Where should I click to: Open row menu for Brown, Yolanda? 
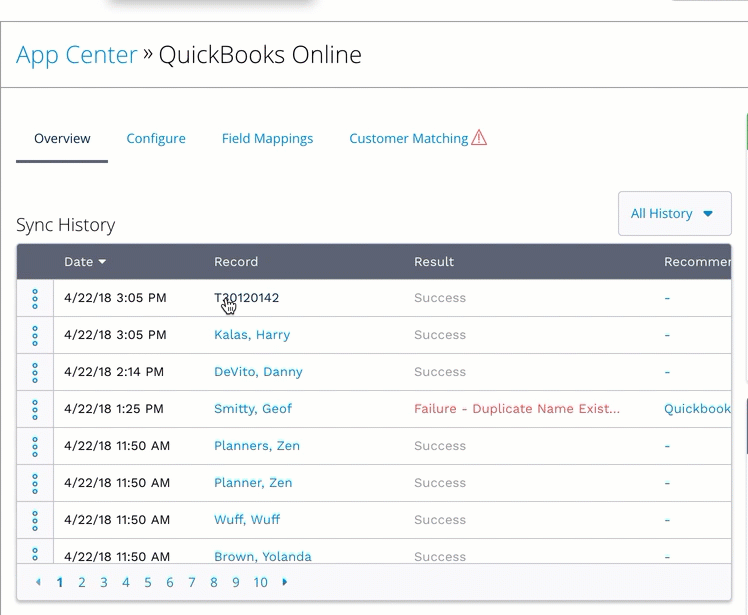[35, 554]
